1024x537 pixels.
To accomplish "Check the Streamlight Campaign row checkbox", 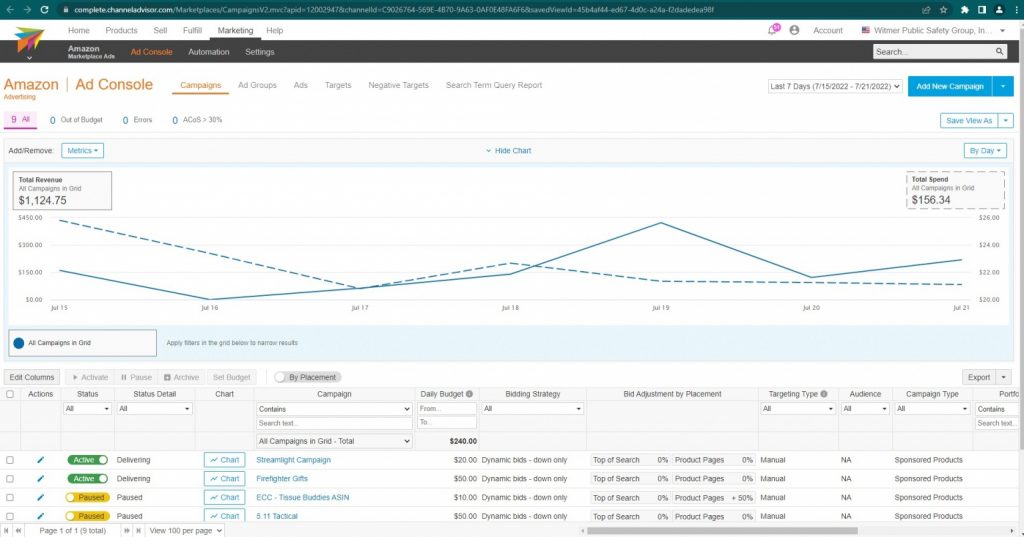I will [x=10, y=460].
